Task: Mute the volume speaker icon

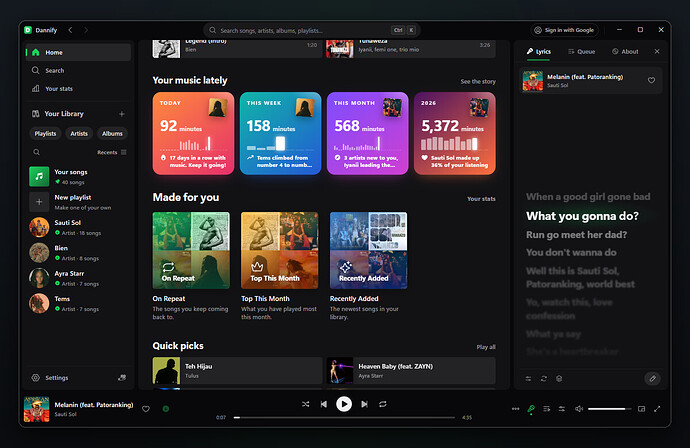Action: pos(579,409)
